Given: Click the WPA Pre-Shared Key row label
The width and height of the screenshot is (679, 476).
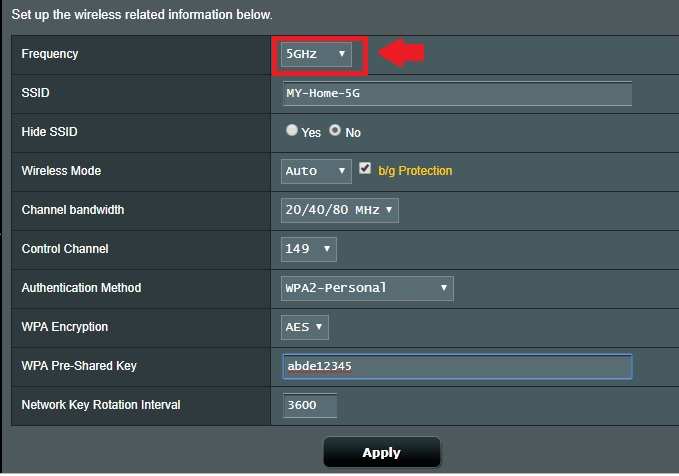Looking at the screenshot, I should [79, 366].
